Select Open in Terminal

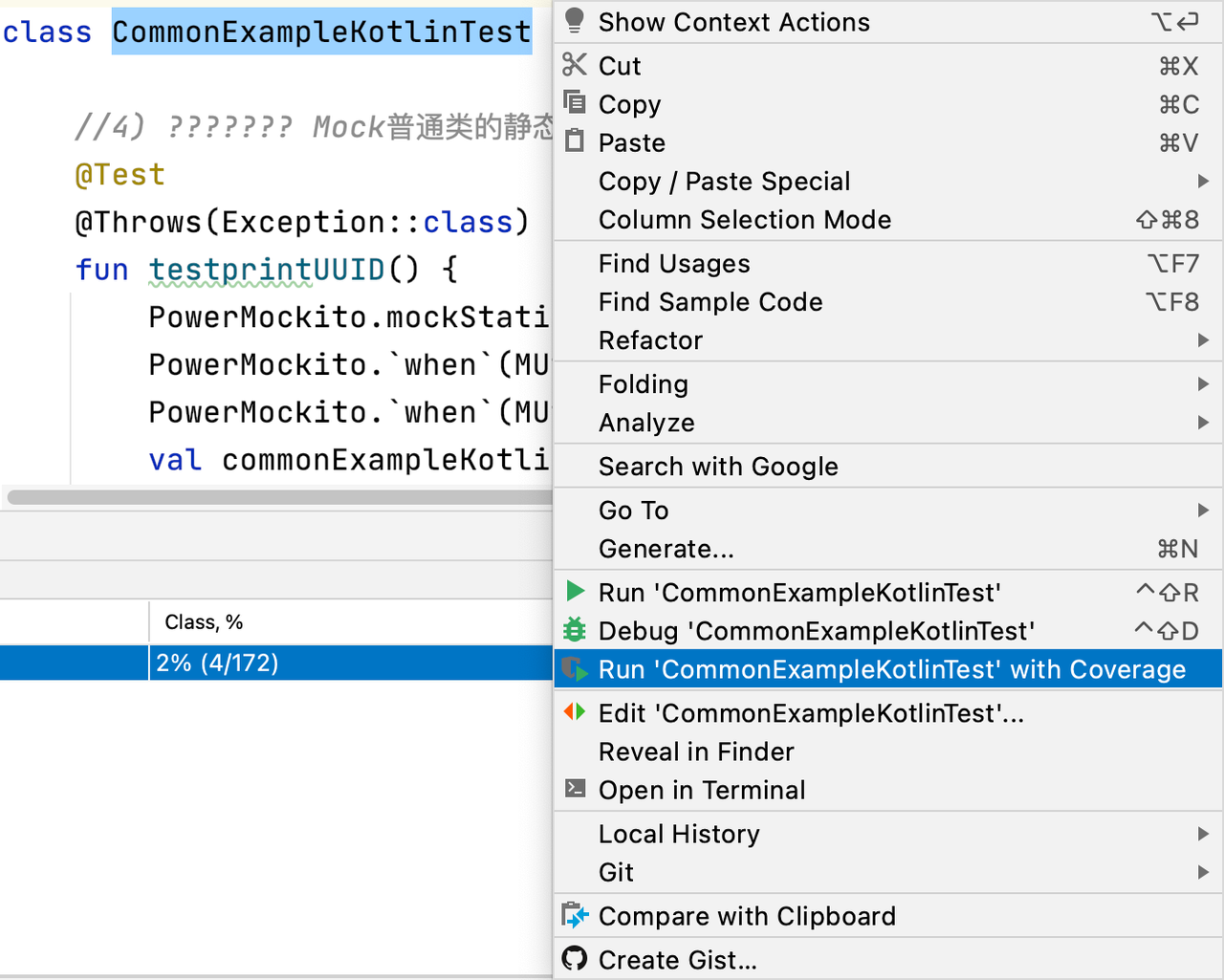pos(887,789)
